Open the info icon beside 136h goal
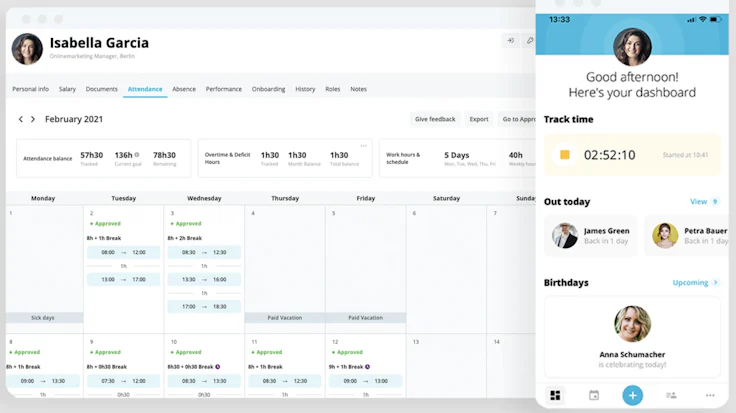This screenshot has width=736, height=413. pos(137,154)
